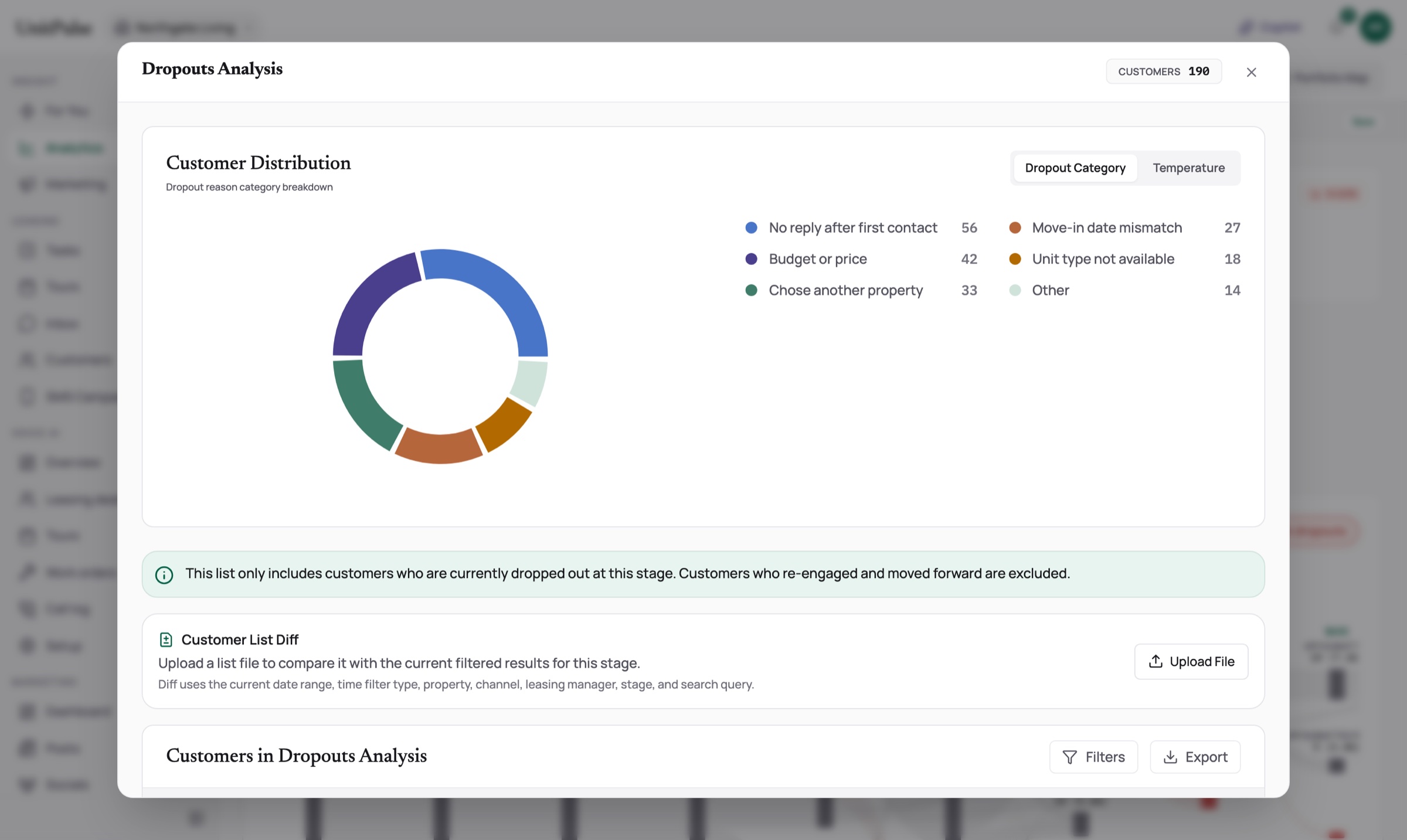1407x840 pixels.
Task: Click the count 56 in the legend
Action: pos(969,227)
